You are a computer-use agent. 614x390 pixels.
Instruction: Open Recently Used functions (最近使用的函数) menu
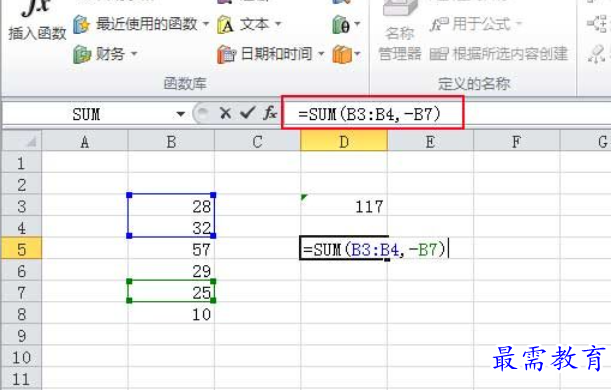click(x=141, y=24)
